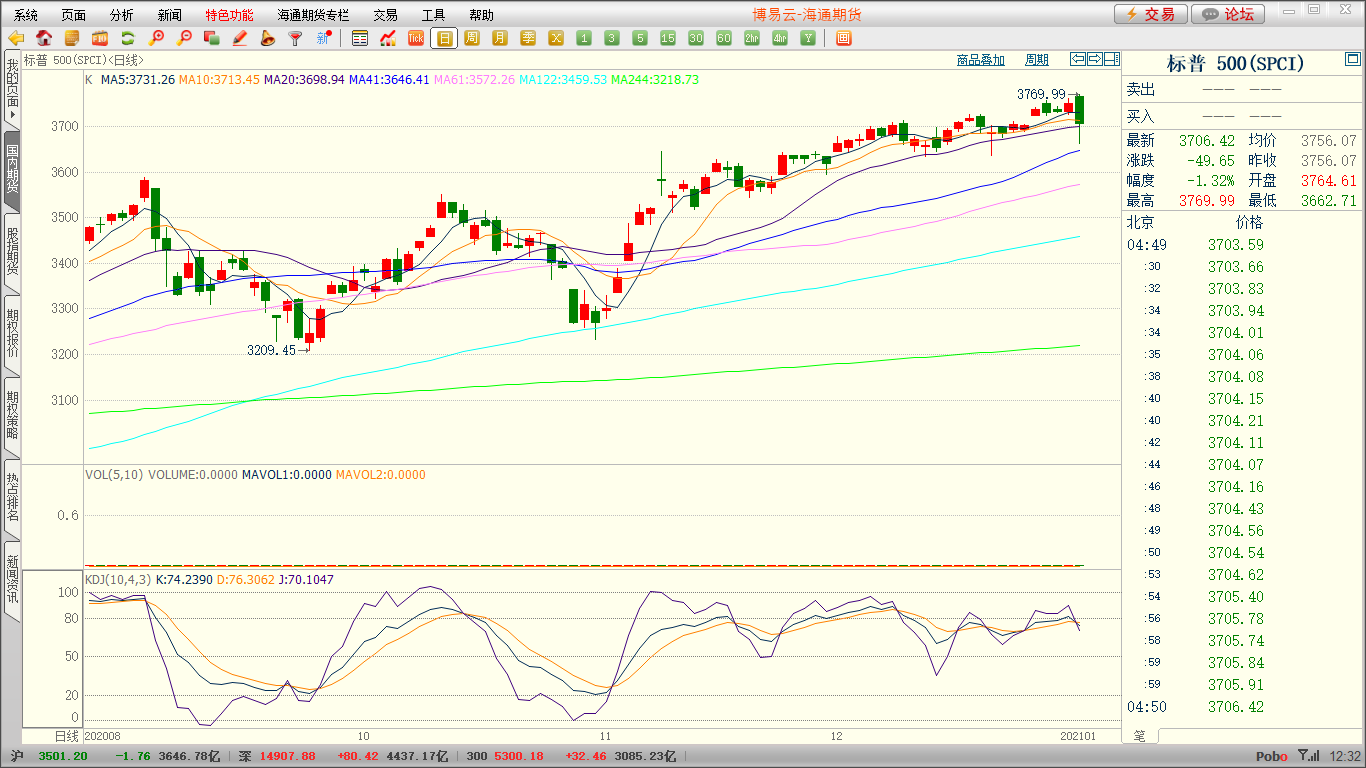Select the 1-minute period button

pos(584,39)
